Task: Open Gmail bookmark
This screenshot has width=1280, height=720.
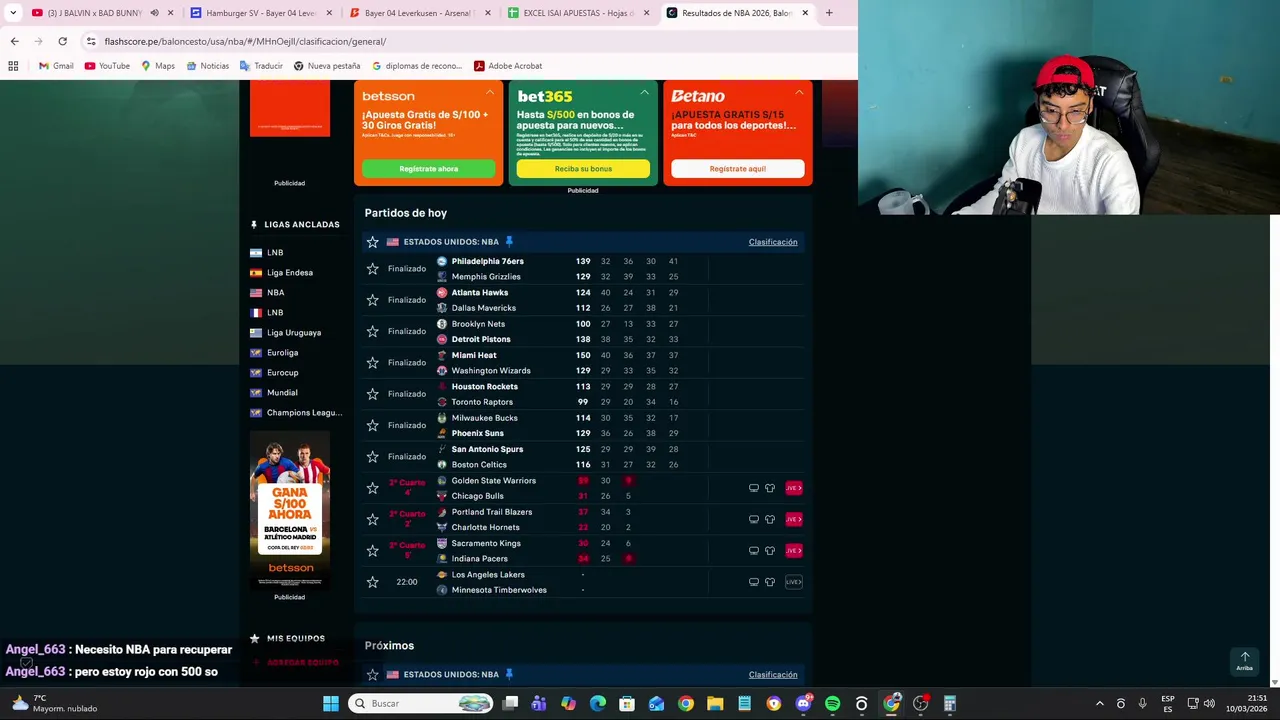Action: point(56,66)
